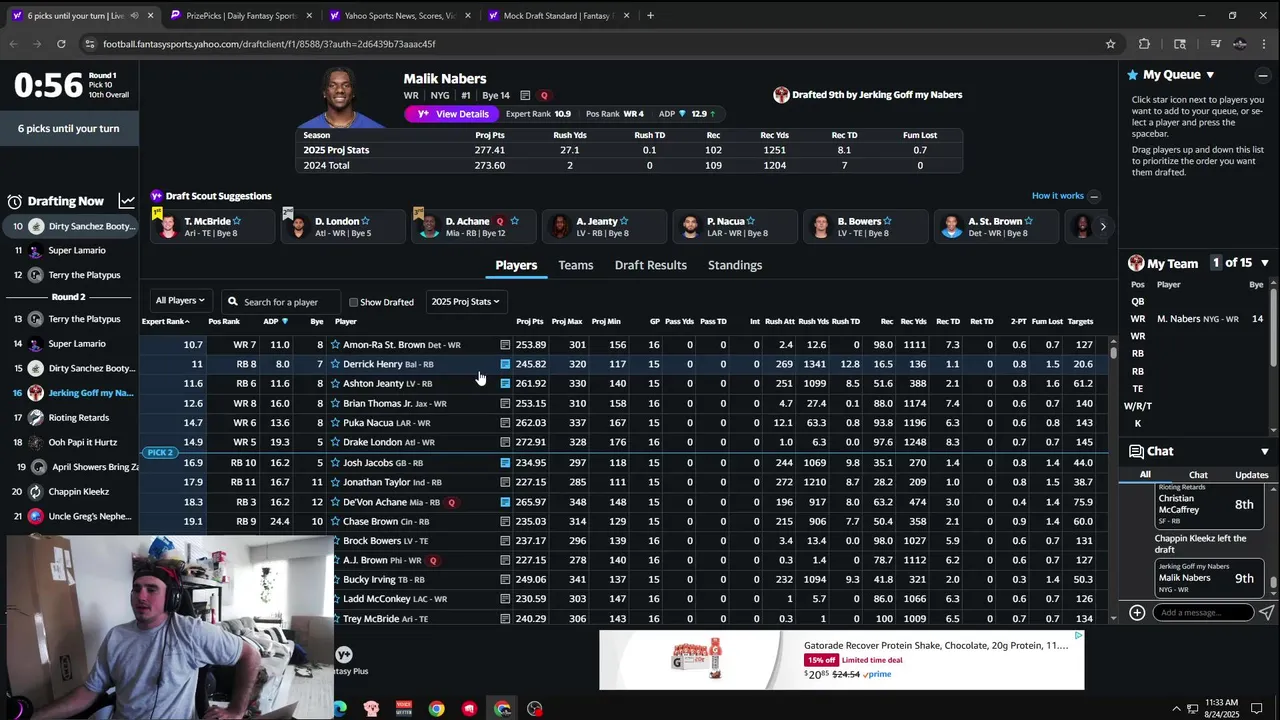Image resolution: width=1280 pixels, height=720 pixels.
Task: Open the How it works link
Action: 1057,196
